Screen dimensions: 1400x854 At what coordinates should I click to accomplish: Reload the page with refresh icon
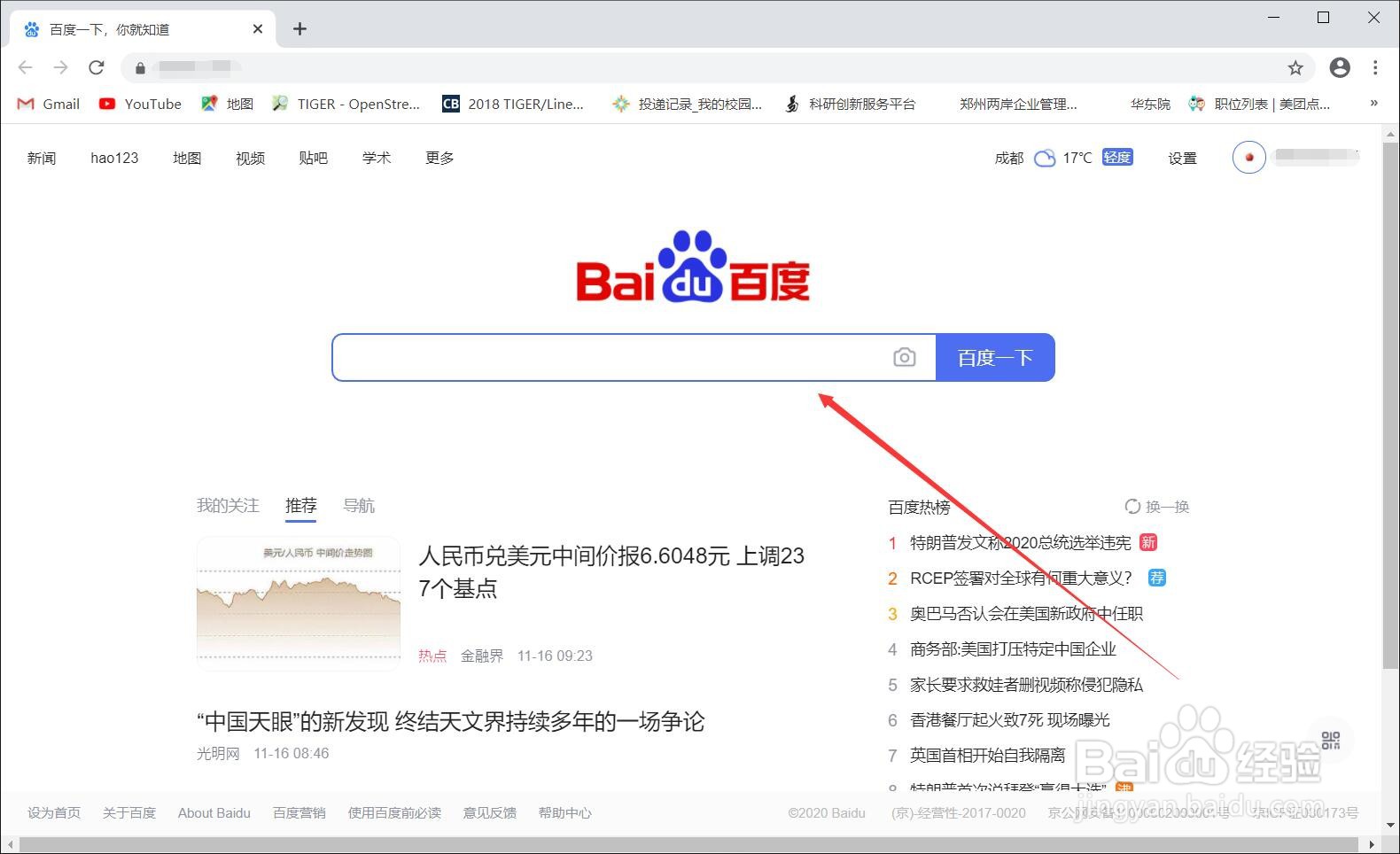click(97, 67)
